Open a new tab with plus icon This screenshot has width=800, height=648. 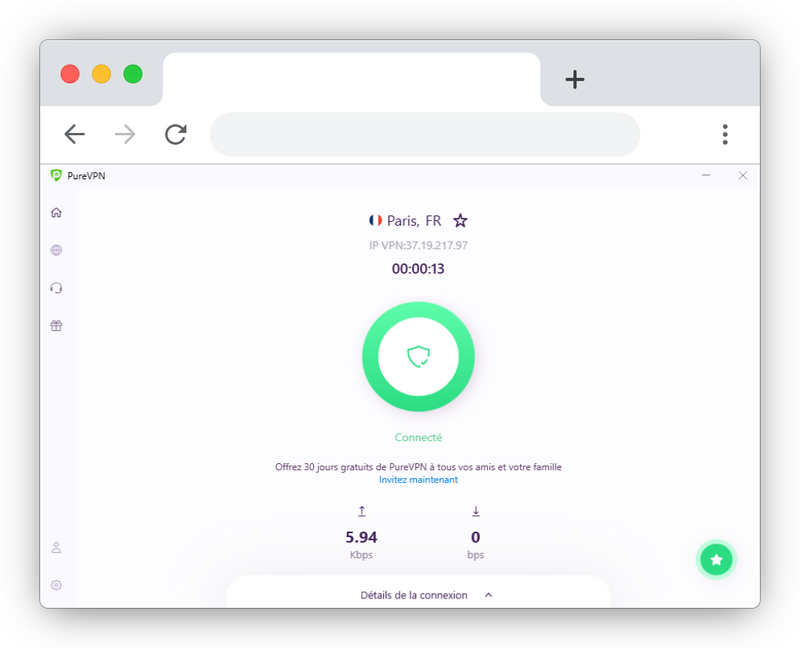coord(575,80)
